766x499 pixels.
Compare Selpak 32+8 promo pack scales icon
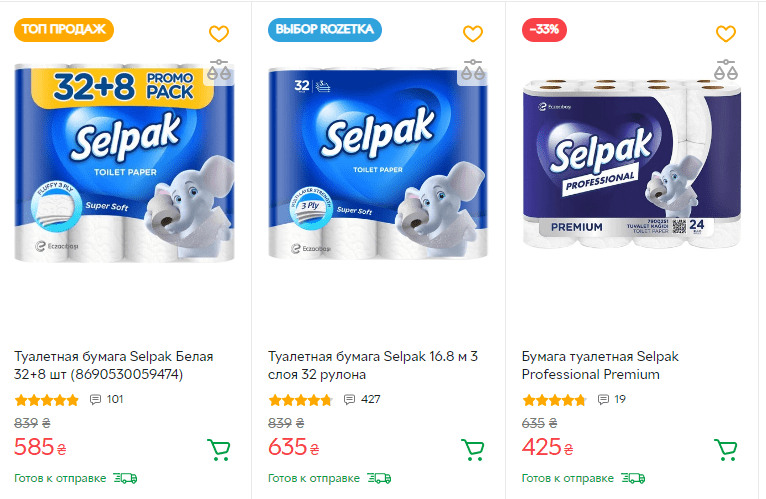[x=219, y=70]
